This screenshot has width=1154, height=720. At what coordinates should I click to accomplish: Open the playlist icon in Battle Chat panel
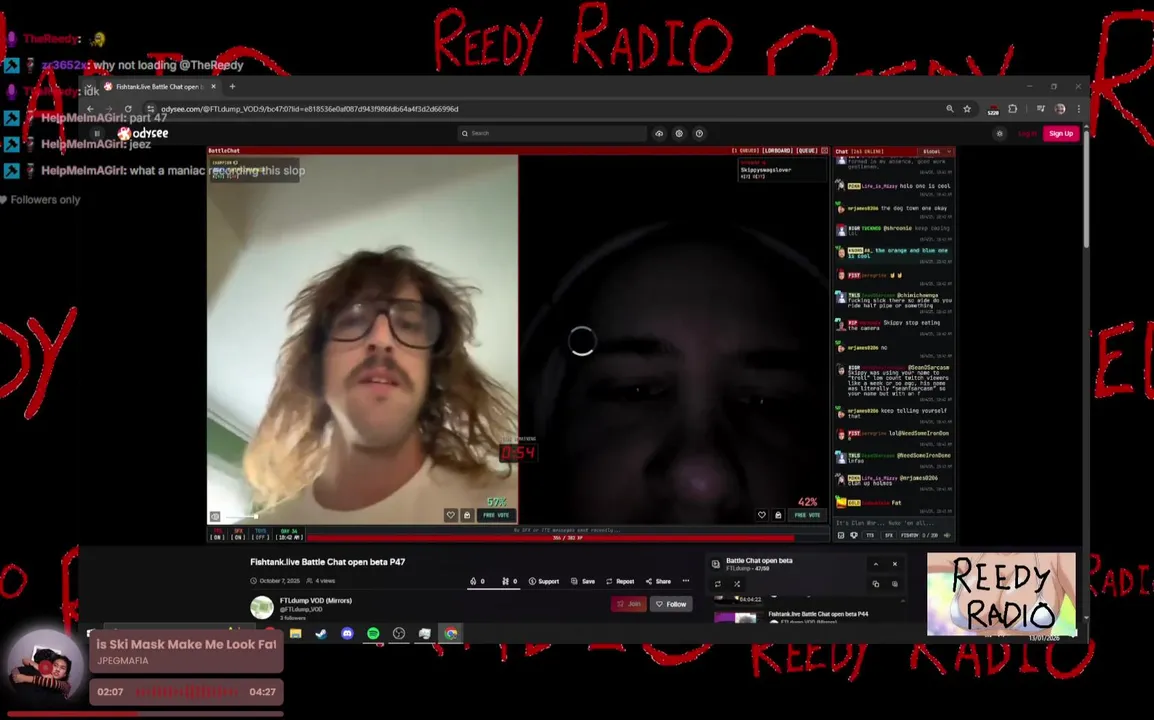click(715, 564)
